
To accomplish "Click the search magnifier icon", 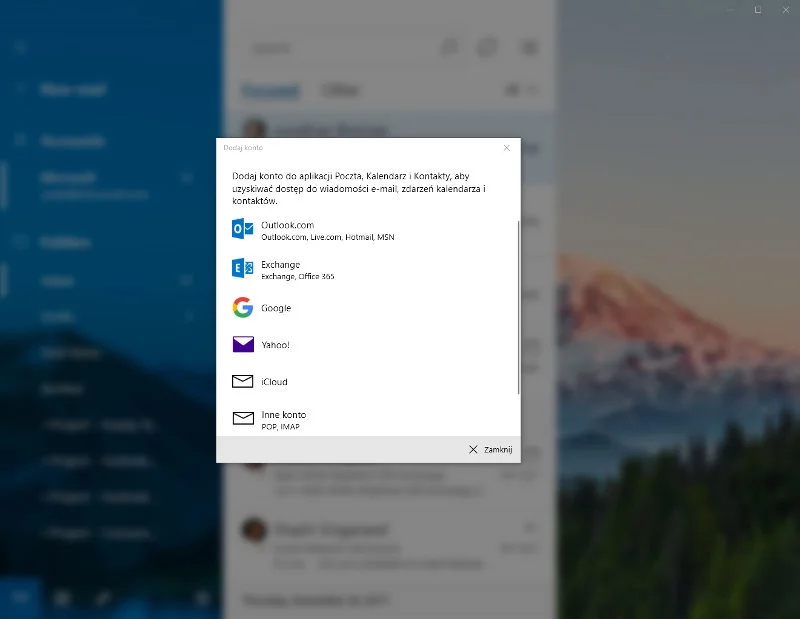I will [x=450, y=47].
